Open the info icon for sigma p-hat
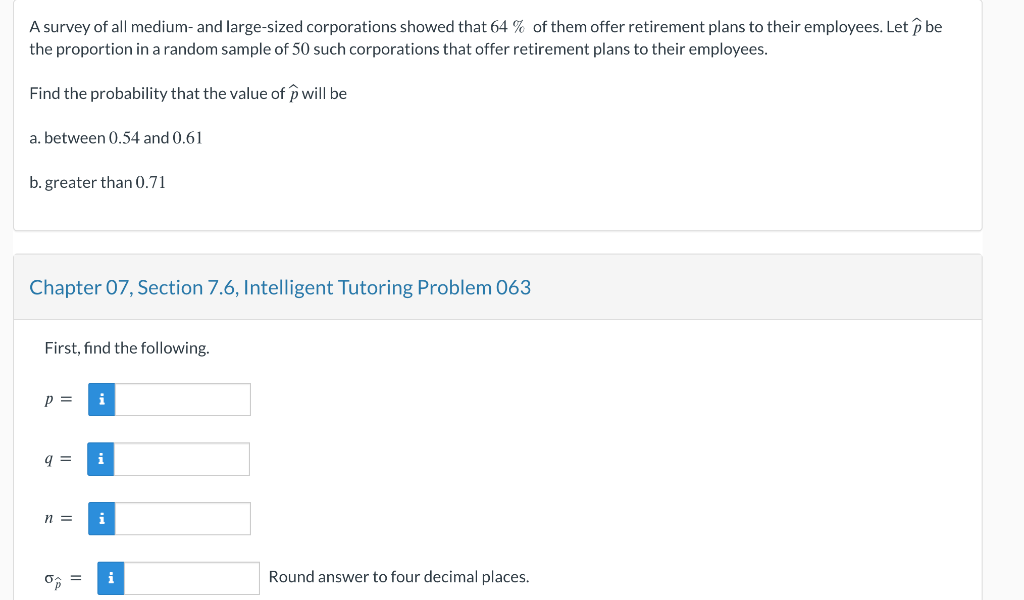1024x600 pixels. 111,578
